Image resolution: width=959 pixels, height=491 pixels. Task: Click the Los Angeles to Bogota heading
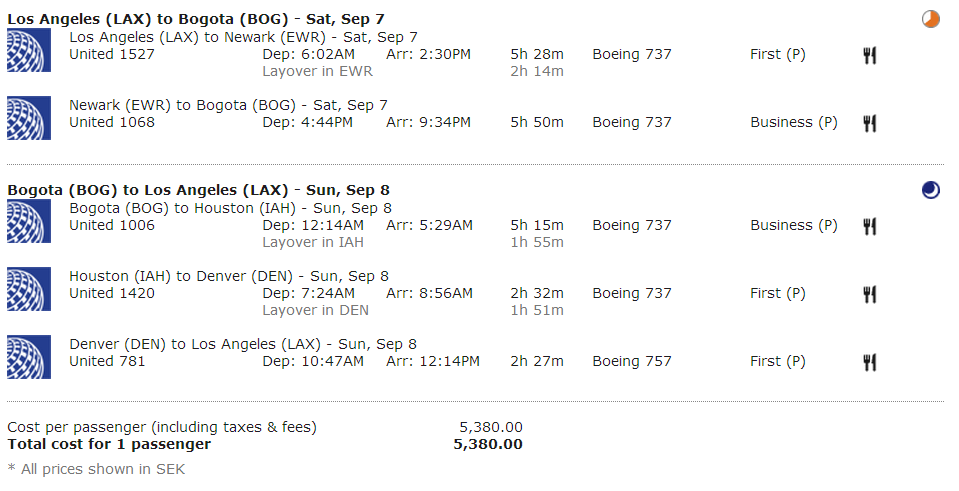196,19
